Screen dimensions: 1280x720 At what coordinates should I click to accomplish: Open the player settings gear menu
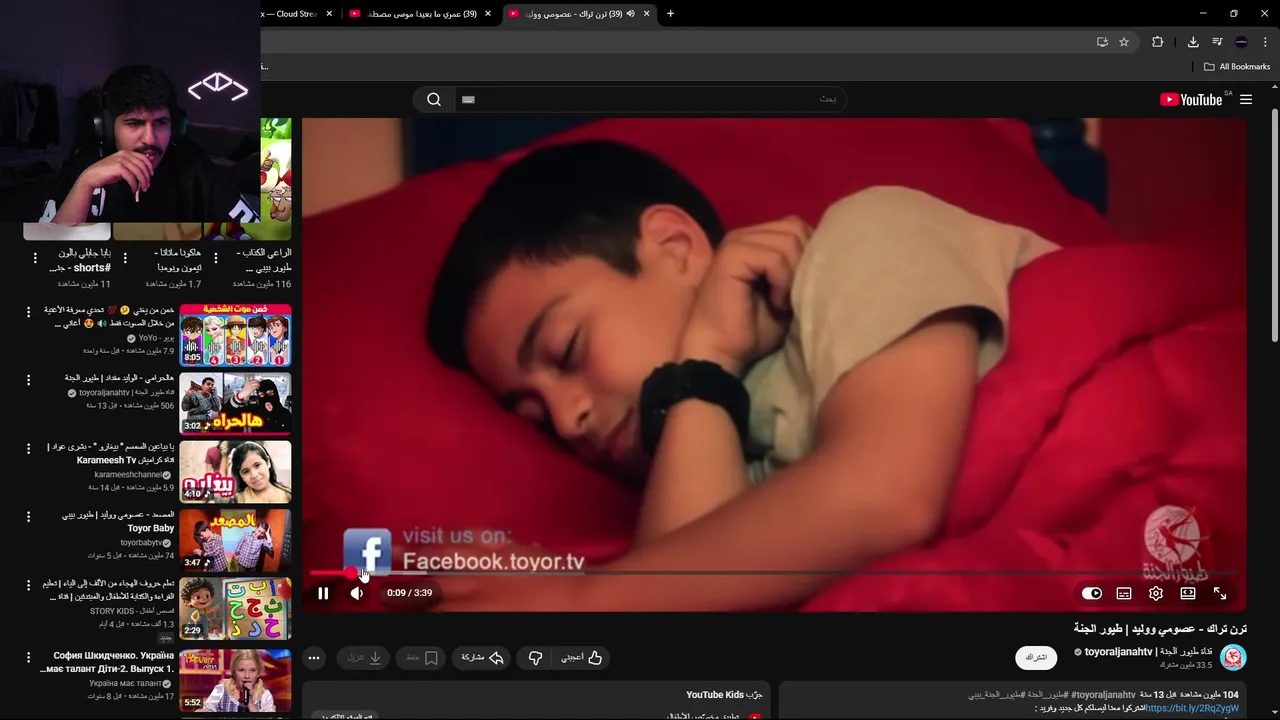(1156, 593)
